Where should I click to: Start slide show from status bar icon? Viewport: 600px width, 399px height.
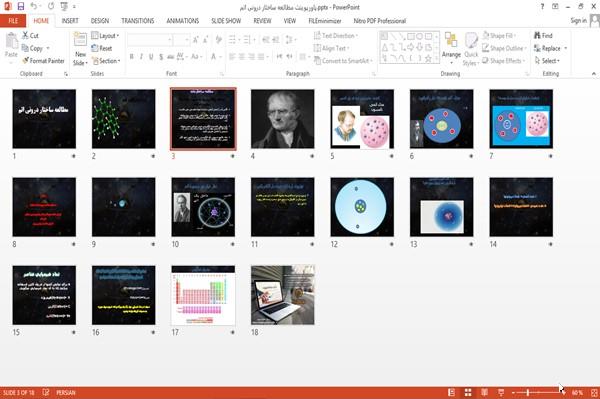click(x=501, y=392)
